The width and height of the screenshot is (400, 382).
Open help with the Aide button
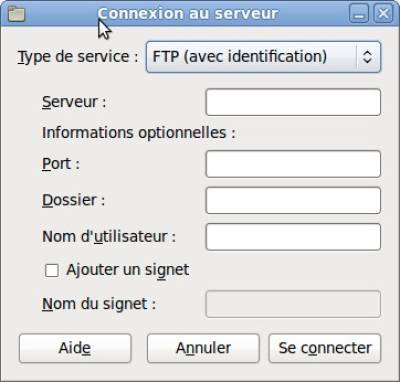click(x=75, y=348)
